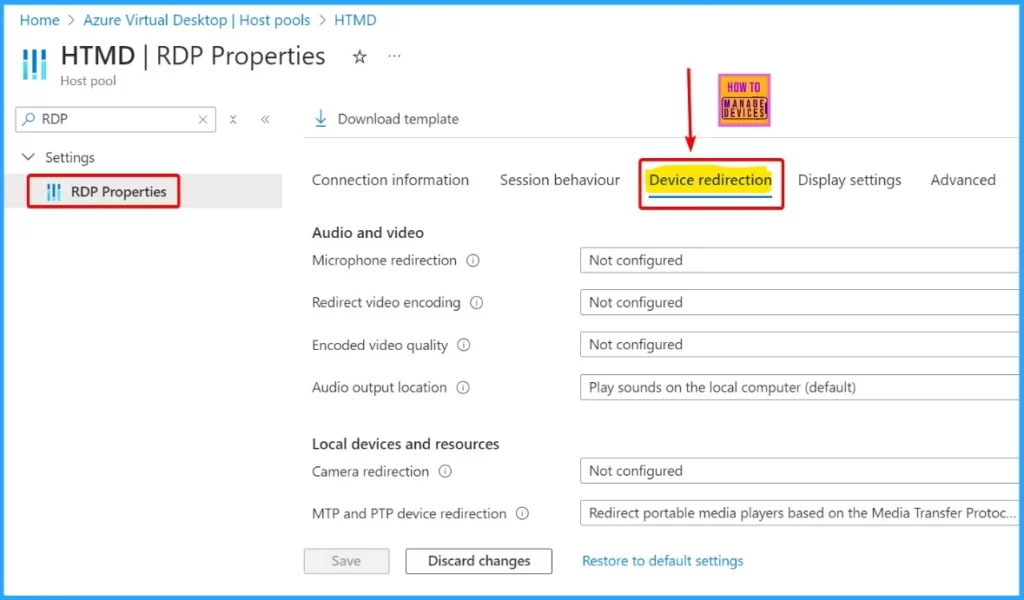Go to Home breadcrumb
The height and width of the screenshot is (600, 1024).
click(39, 20)
